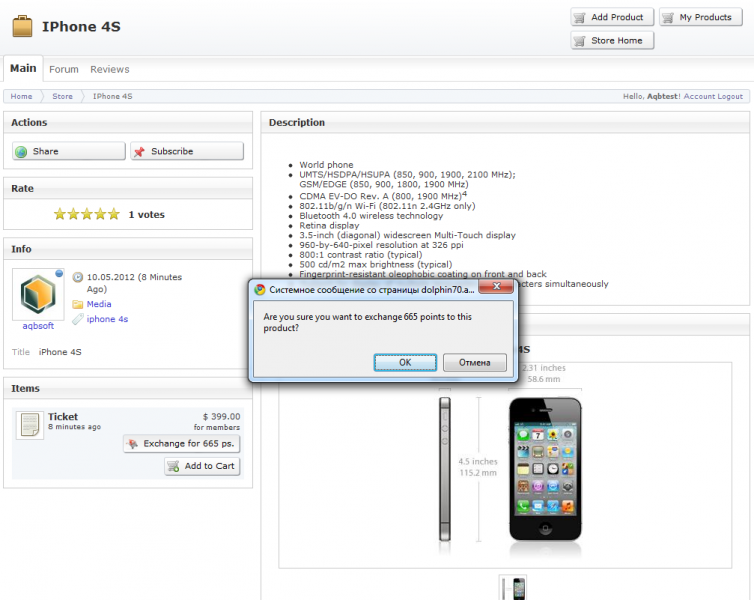Click the $ 399.00 price text
The height and width of the screenshot is (600, 754).
coord(221,416)
